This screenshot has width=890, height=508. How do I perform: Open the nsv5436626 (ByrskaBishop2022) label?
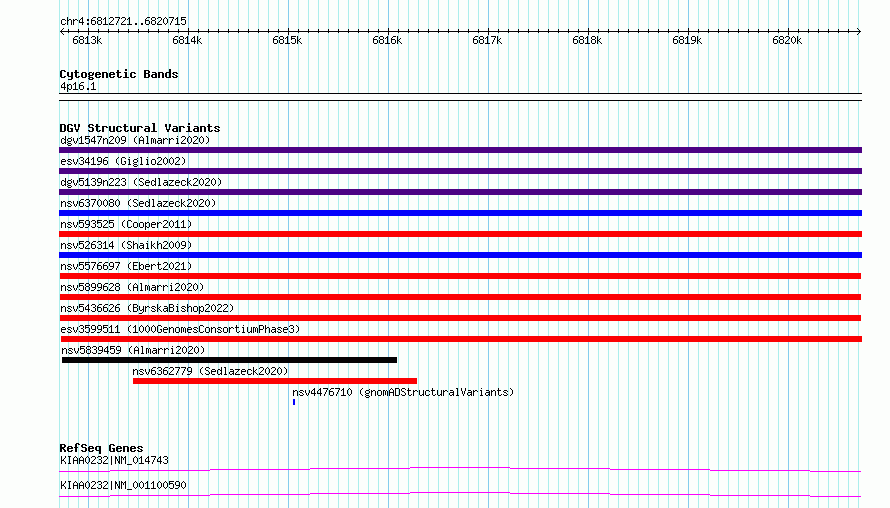point(147,308)
